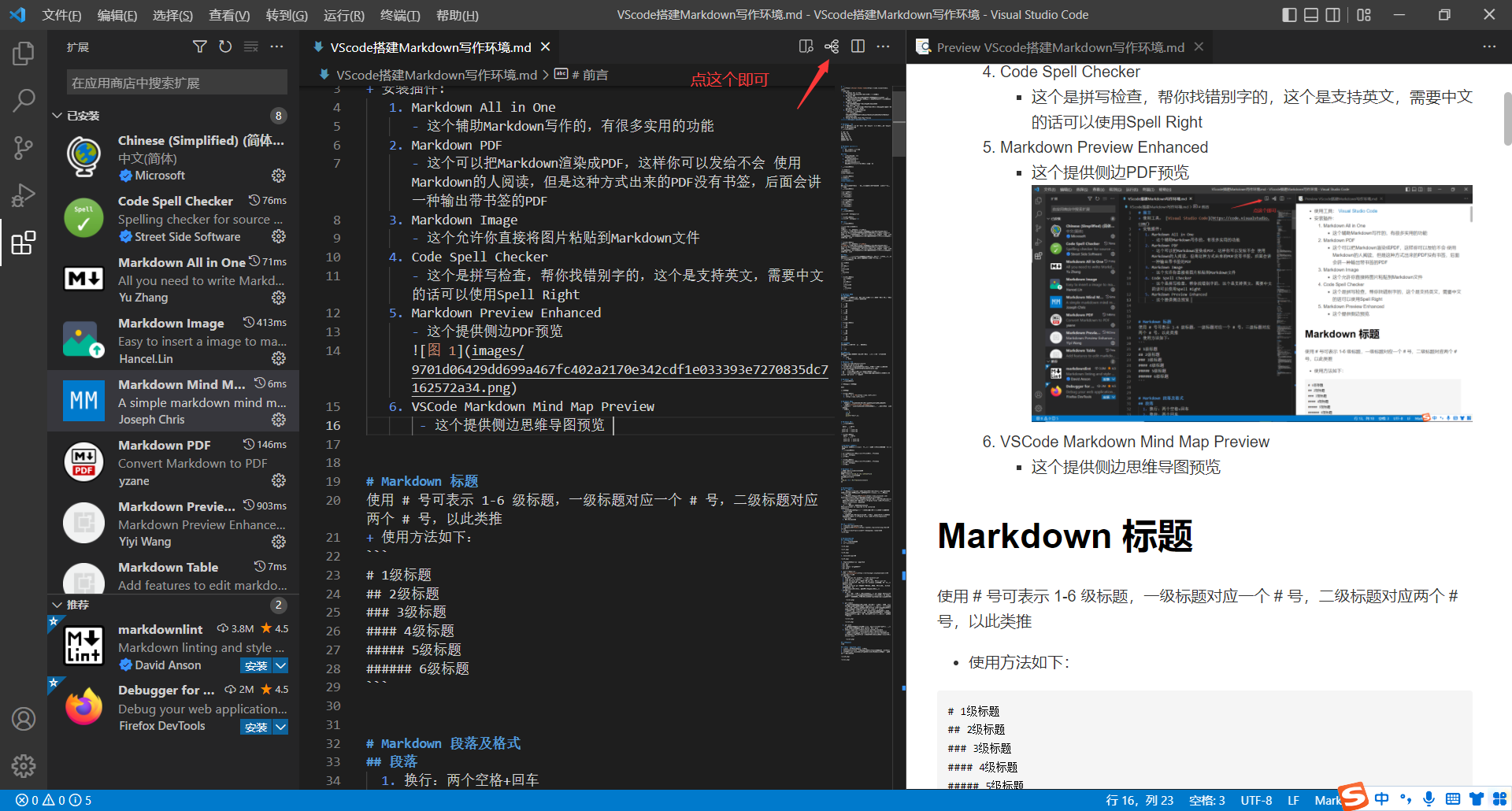Split the editor right
Image resolution: width=1512 pixels, height=811 pixels.
click(858, 47)
